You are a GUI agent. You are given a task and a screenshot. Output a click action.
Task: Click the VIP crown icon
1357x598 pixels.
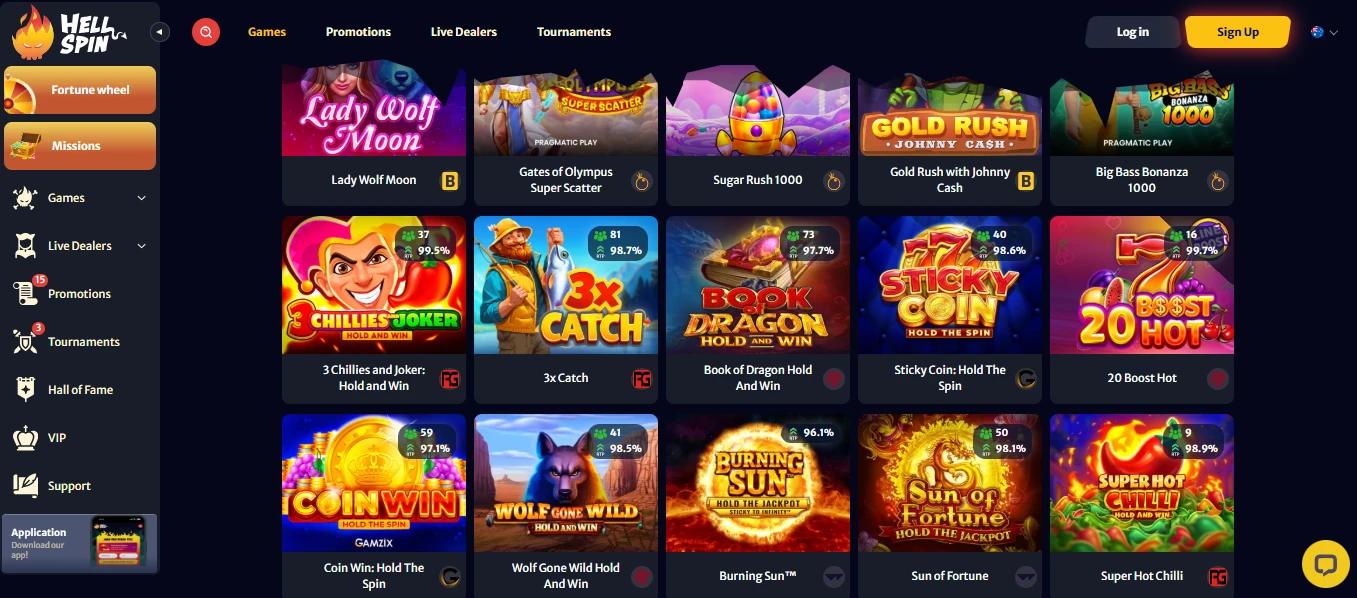coord(26,438)
